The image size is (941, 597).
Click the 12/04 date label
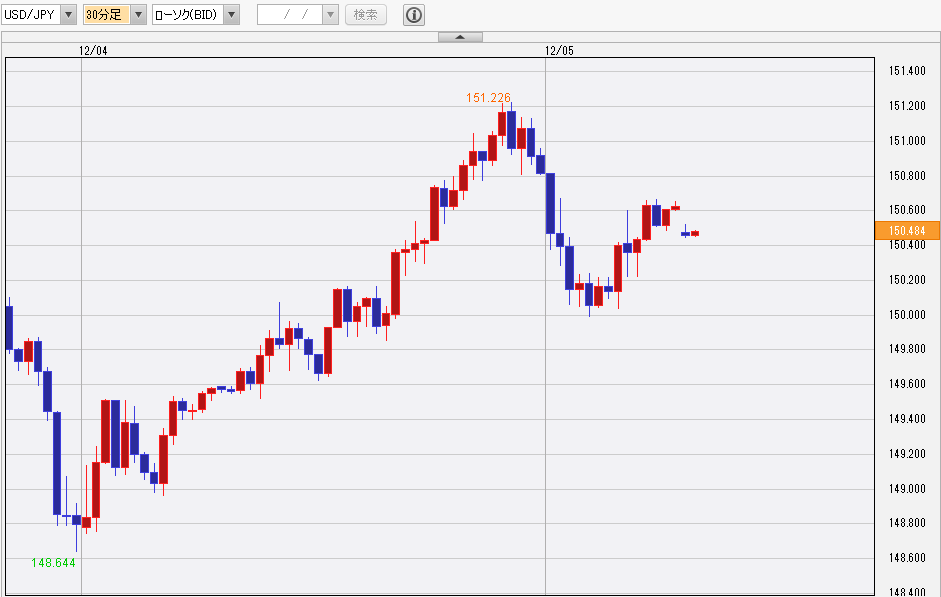(93, 50)
